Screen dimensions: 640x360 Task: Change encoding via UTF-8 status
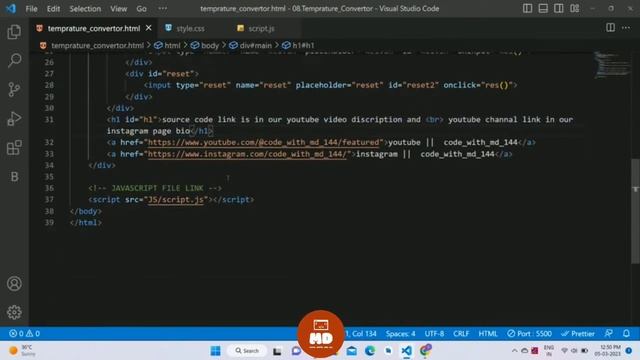point(434,333)
